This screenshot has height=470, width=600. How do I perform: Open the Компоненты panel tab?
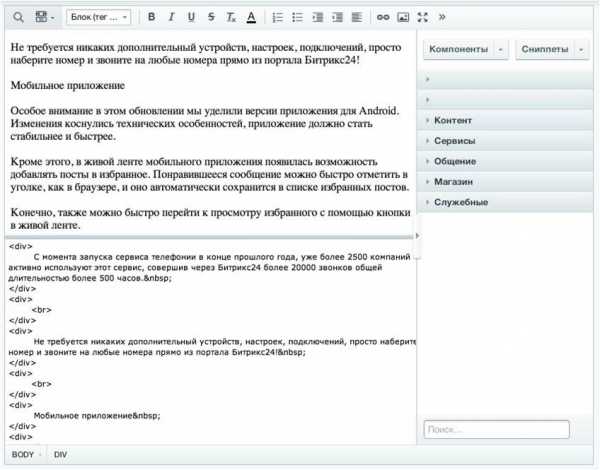pyautogui.click(x=458, y=49)
